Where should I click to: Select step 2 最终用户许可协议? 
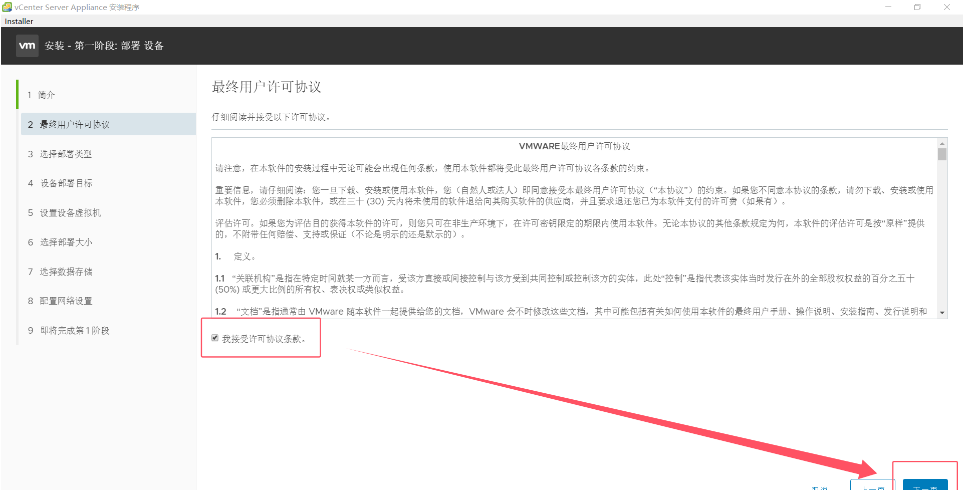(109, 125)
